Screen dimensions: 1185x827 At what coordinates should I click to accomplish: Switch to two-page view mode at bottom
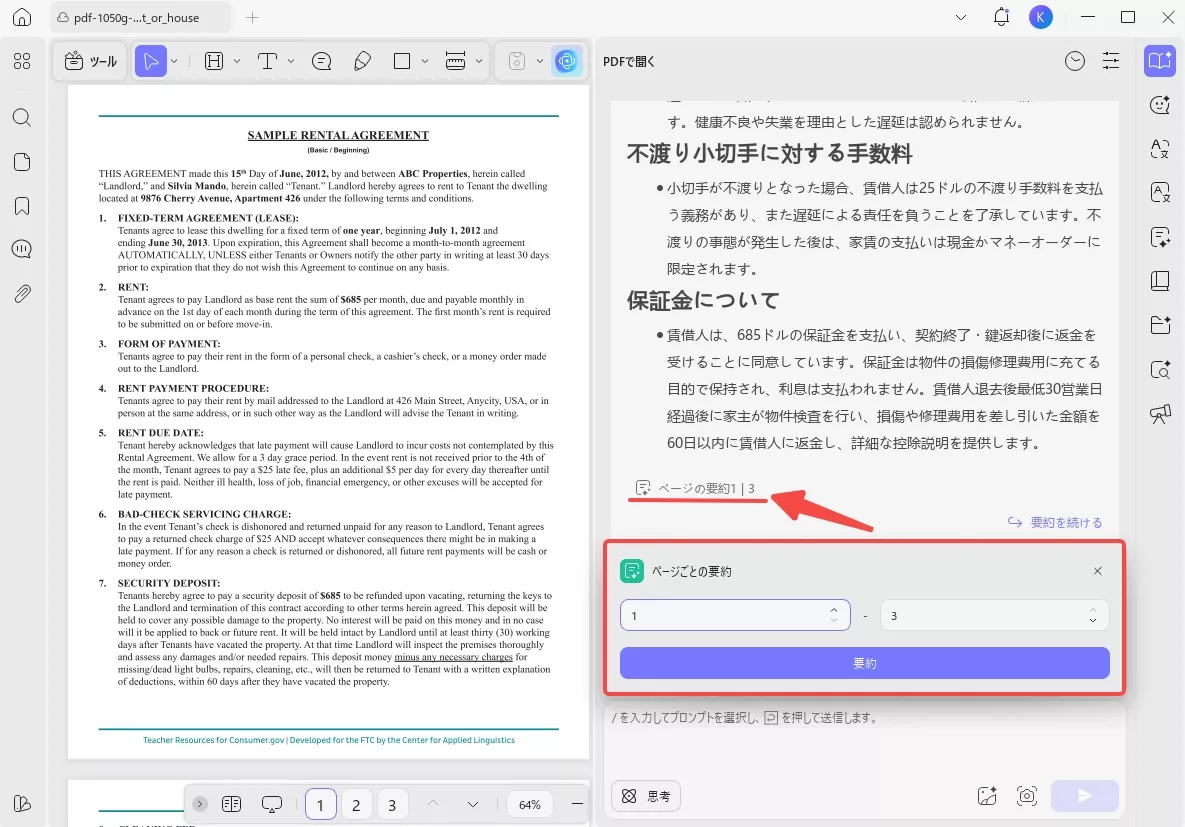pos(232,803)
